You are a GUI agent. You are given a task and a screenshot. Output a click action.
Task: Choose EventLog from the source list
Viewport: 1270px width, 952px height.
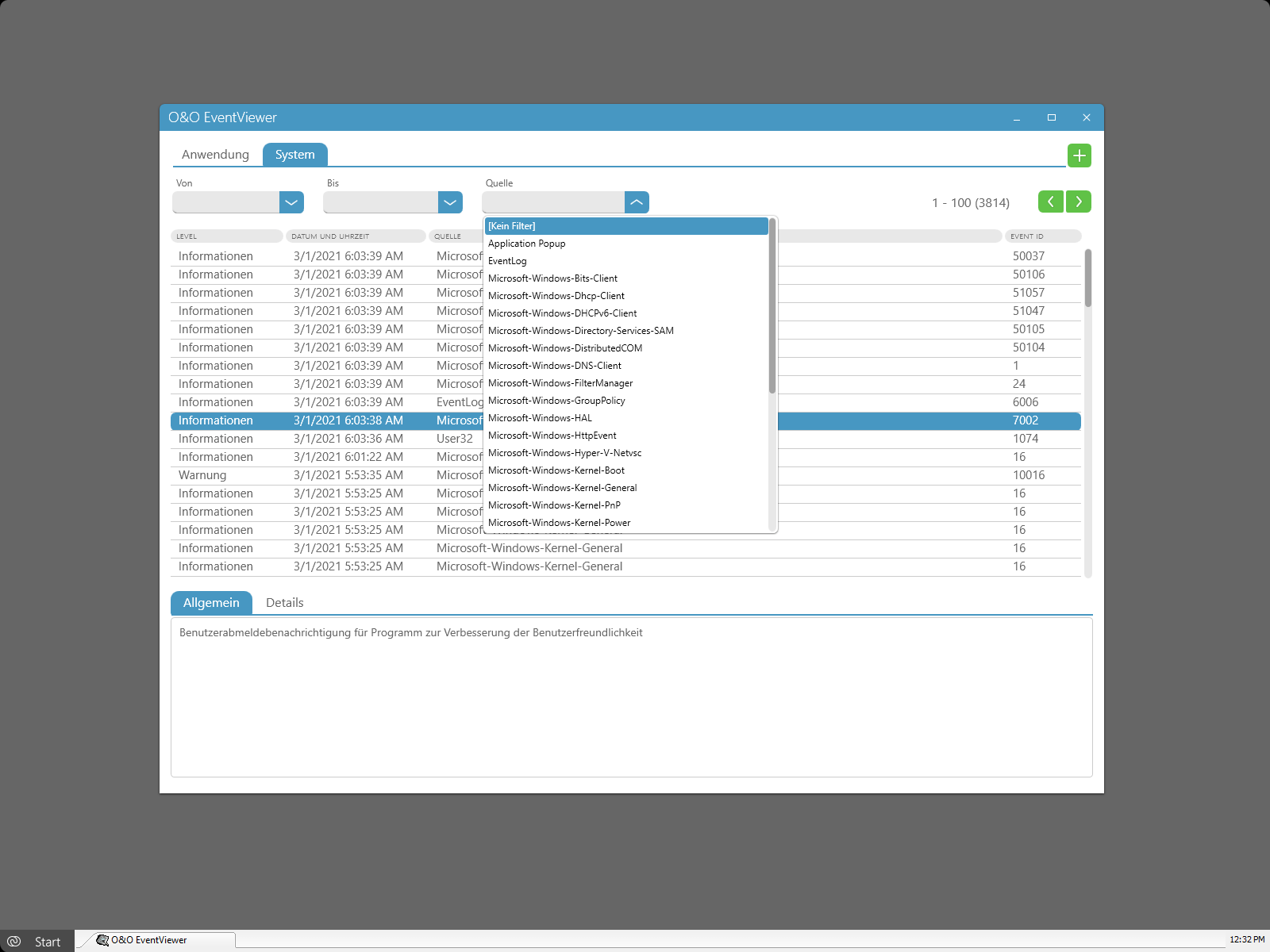click(x=626, y=261)
